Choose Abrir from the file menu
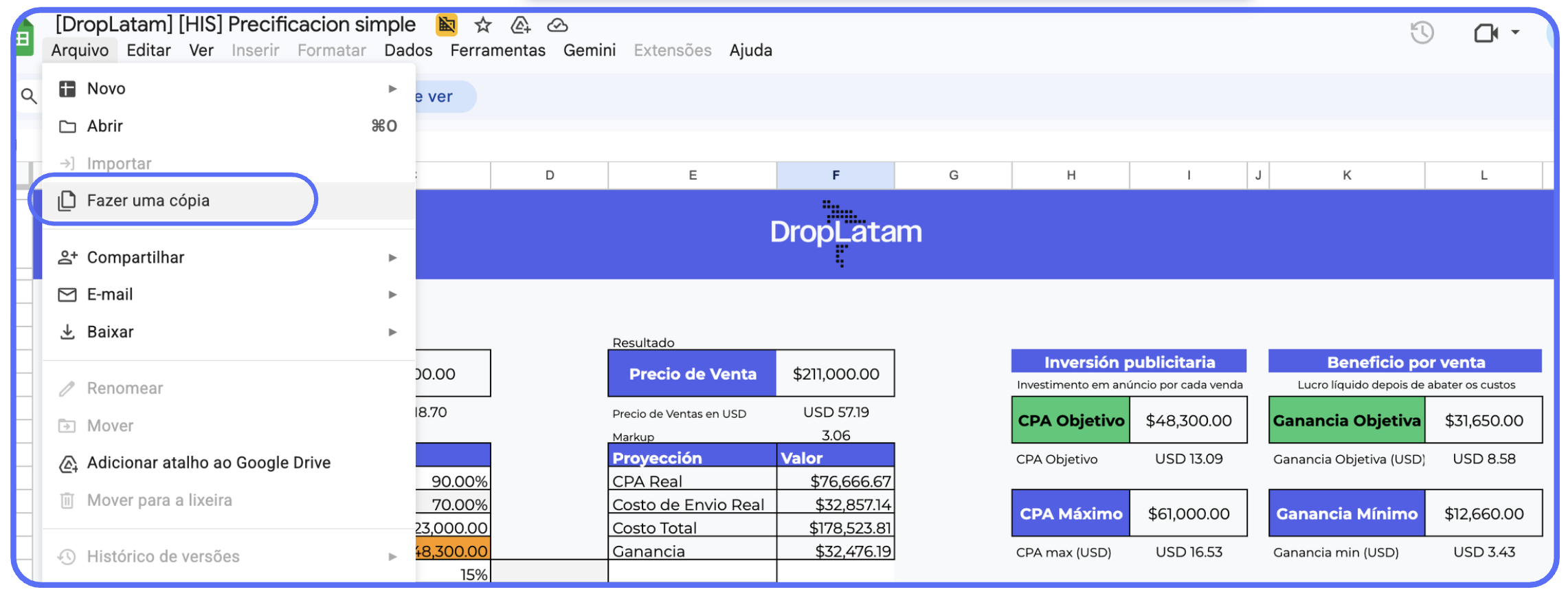 coord(105,126)
